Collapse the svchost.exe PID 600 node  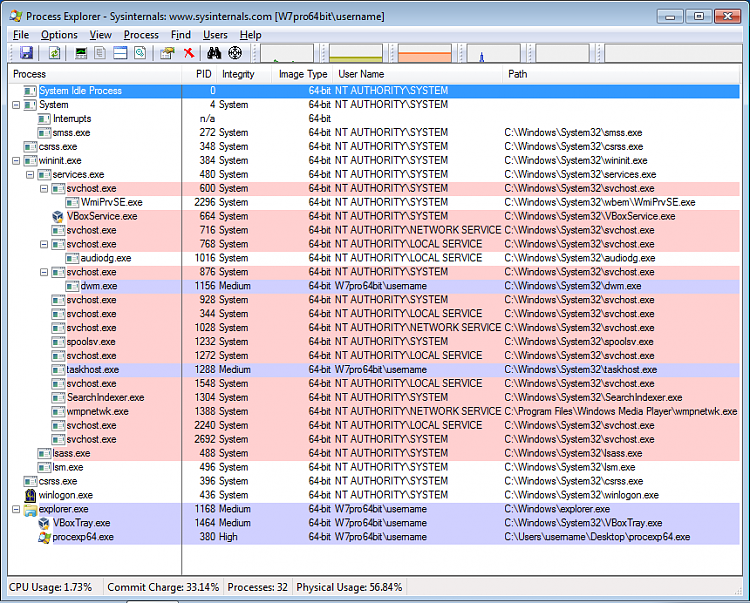[x=44, y=188]
